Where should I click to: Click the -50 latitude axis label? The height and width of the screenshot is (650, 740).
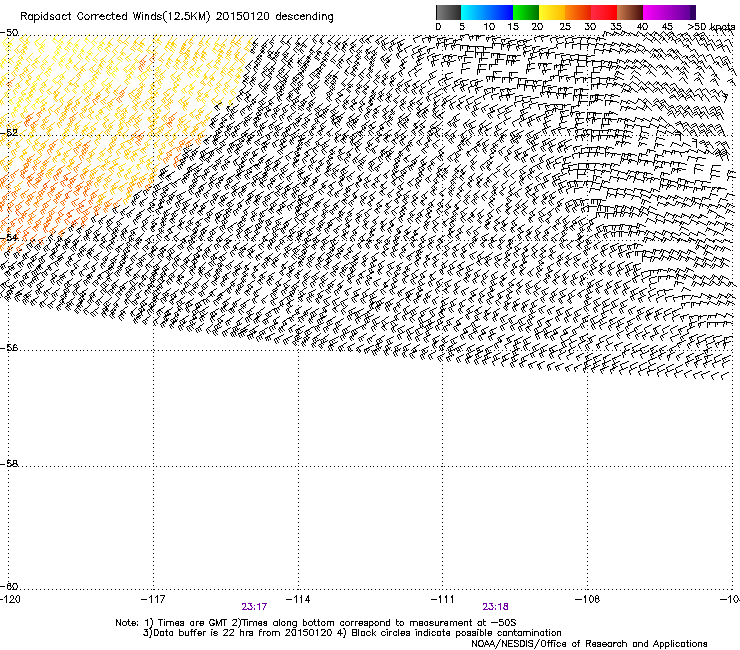click(x=9, y=33)
